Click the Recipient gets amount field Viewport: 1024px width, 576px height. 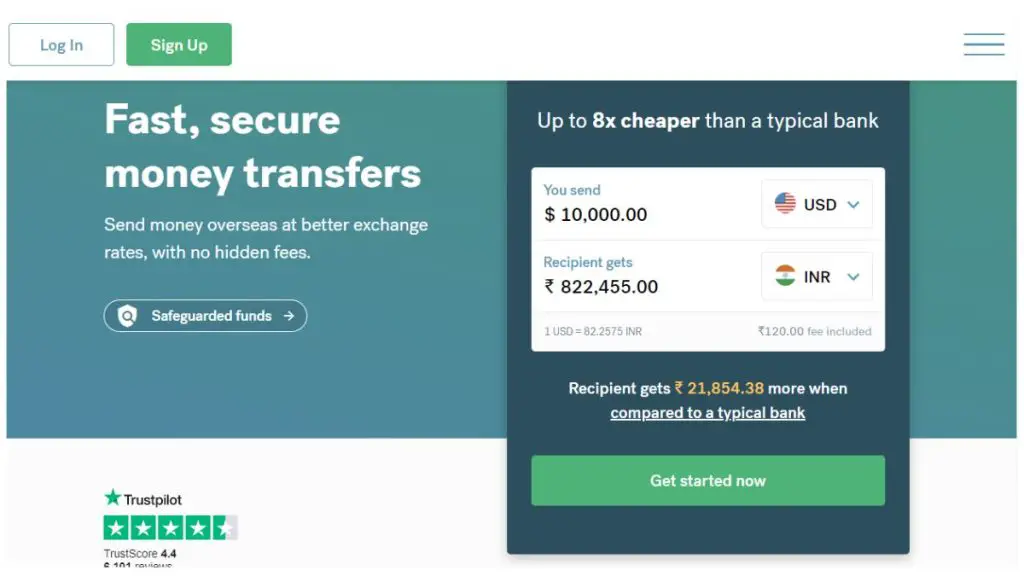(647, 276)
